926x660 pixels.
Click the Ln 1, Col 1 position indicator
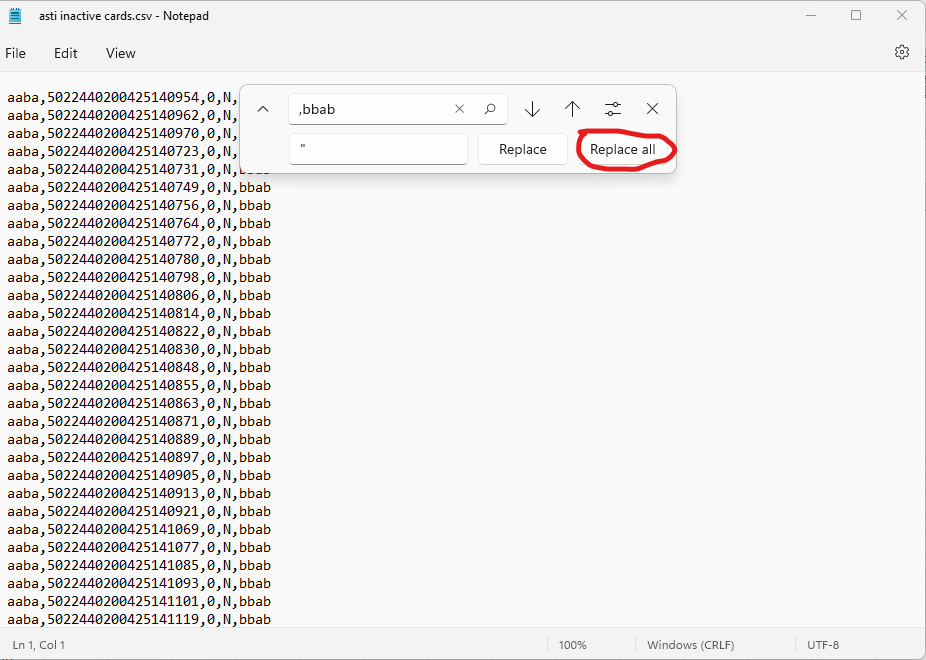tap(38, 644)
